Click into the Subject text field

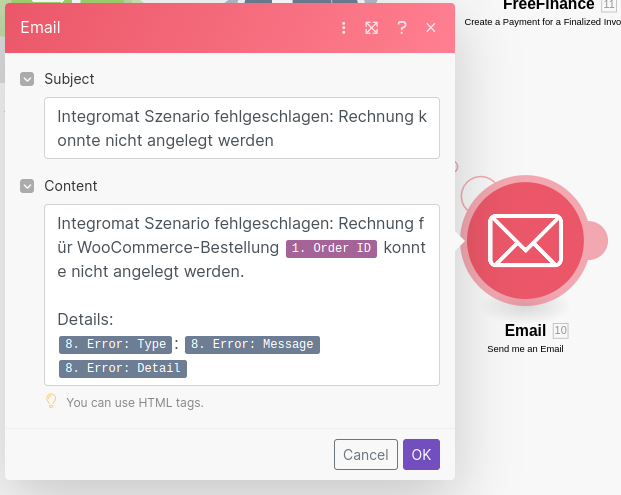pyautogui.click(x=241, y=128)
